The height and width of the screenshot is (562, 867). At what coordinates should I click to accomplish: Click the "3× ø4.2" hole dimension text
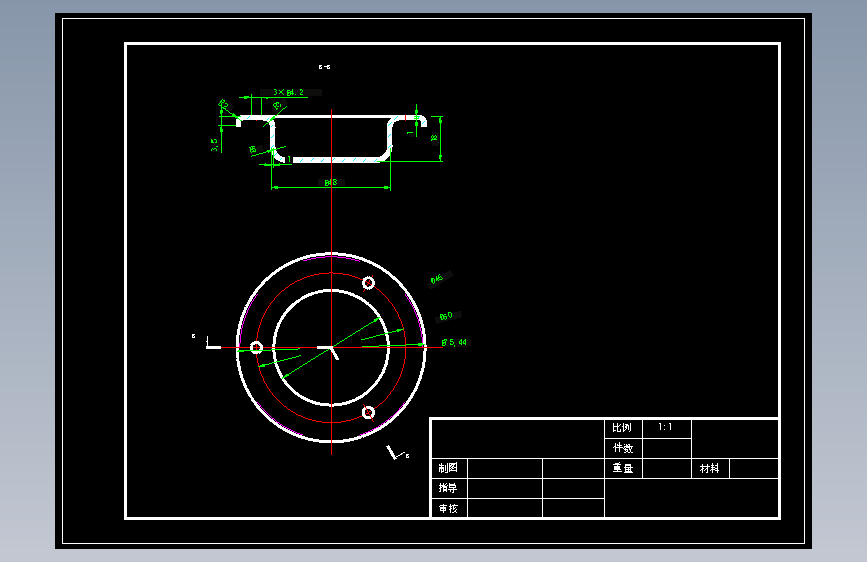pyautogui.click(x=289, y=92)
